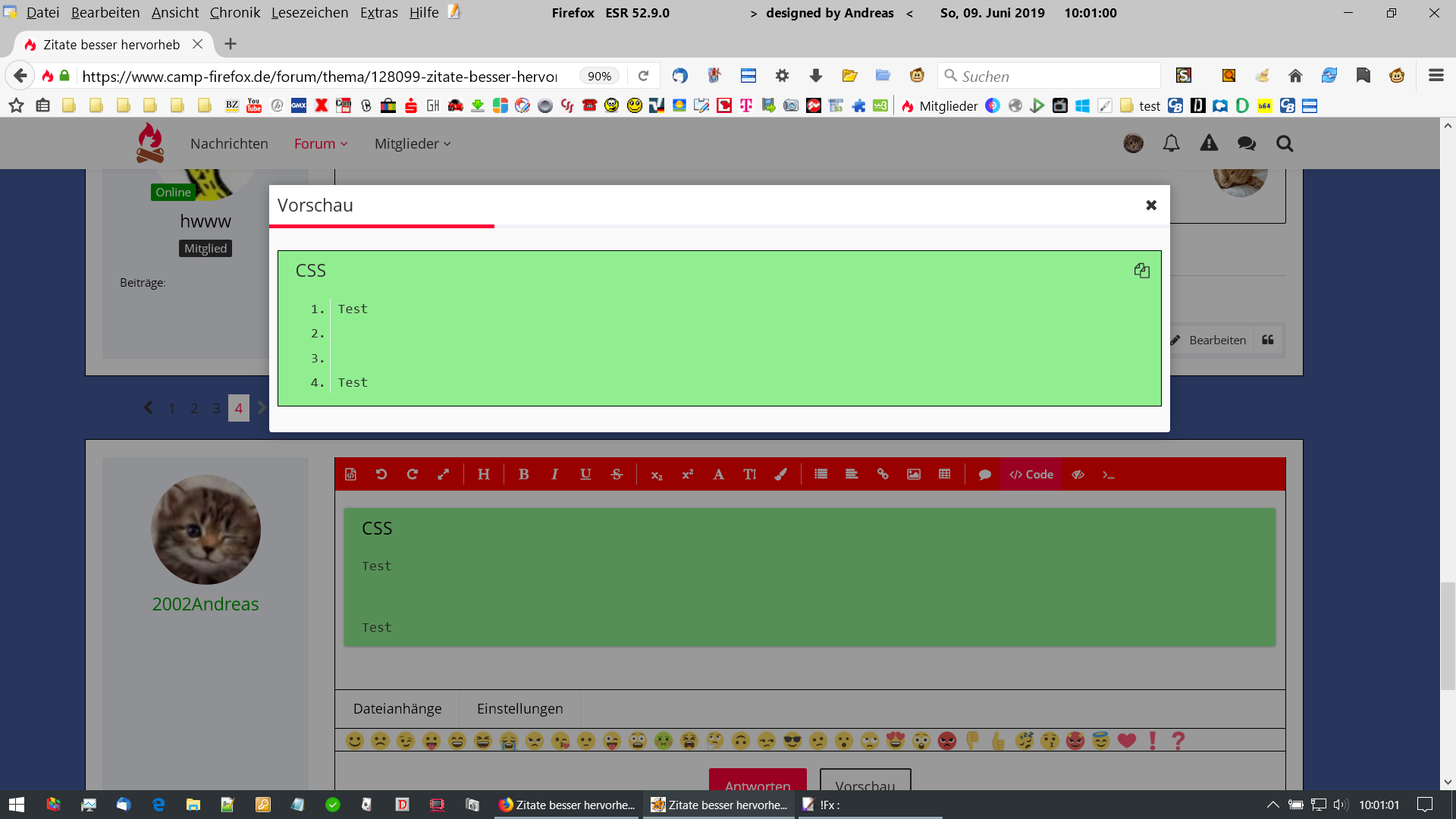
Task: Toggle strikethrough formatting in editor
Action: (617, 474)
